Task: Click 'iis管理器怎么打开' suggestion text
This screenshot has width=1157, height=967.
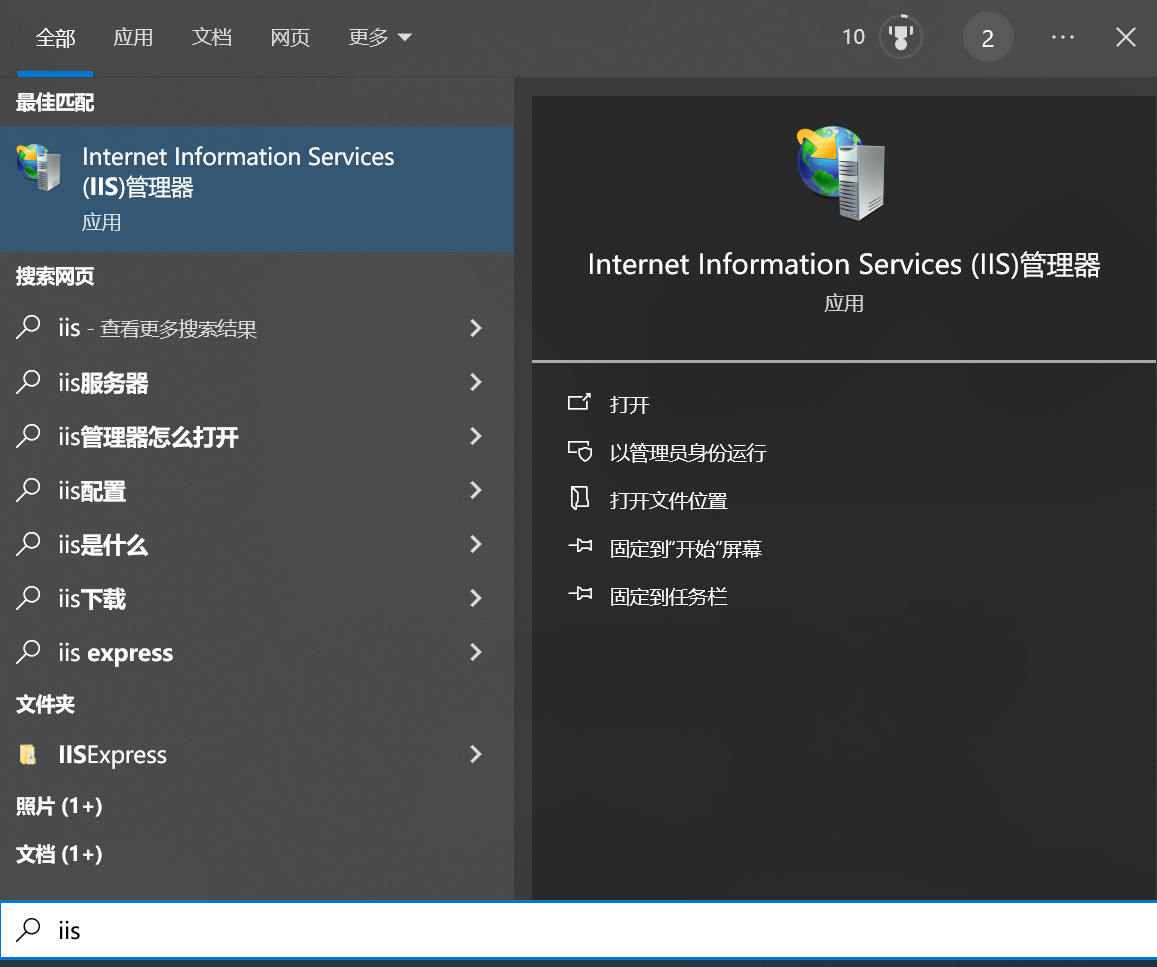Action: point(148,437)
